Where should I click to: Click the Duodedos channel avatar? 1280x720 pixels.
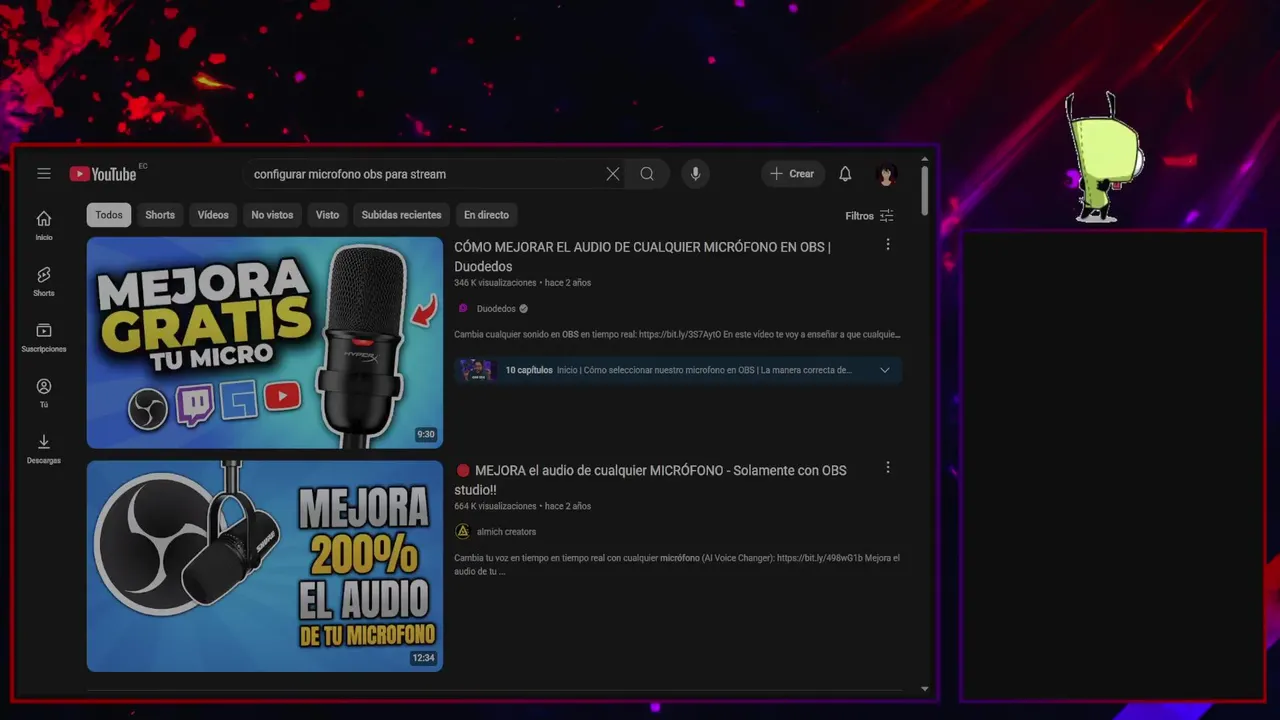(462, 309)
